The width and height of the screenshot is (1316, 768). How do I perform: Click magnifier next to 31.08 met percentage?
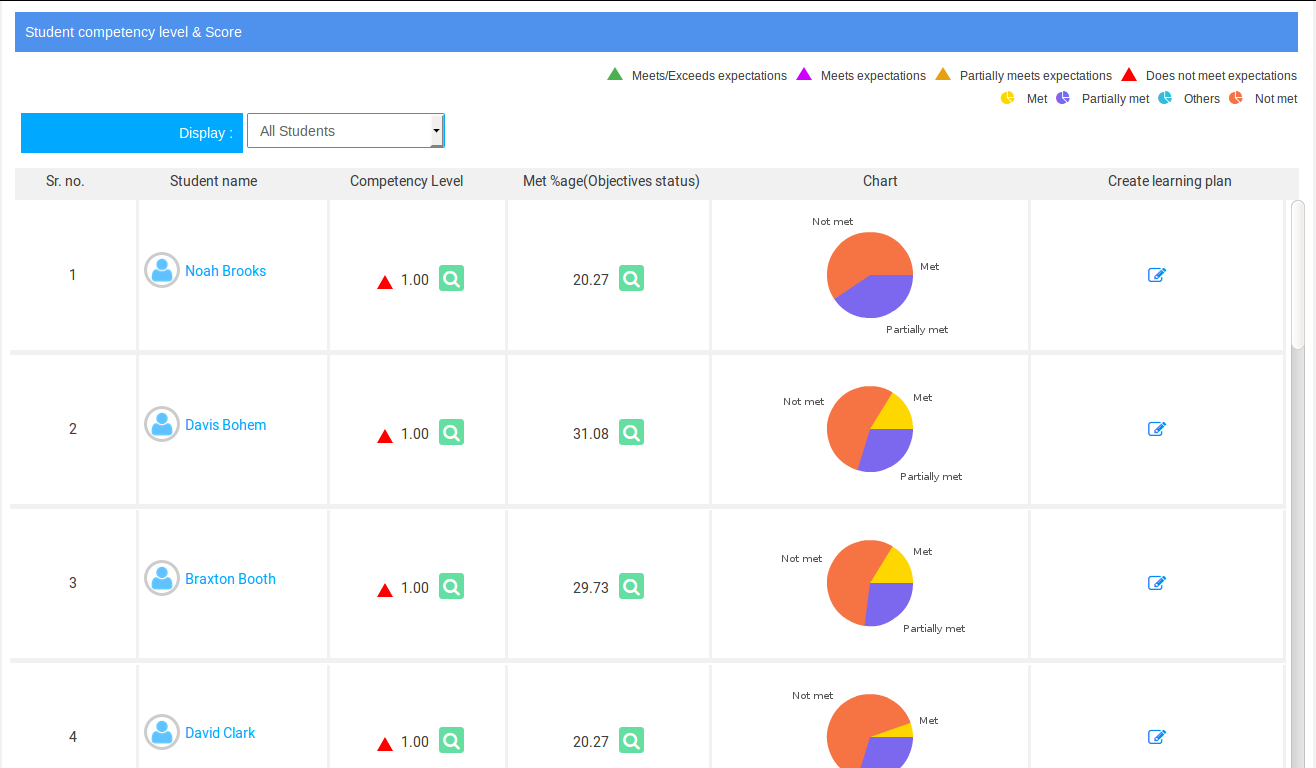631,433
